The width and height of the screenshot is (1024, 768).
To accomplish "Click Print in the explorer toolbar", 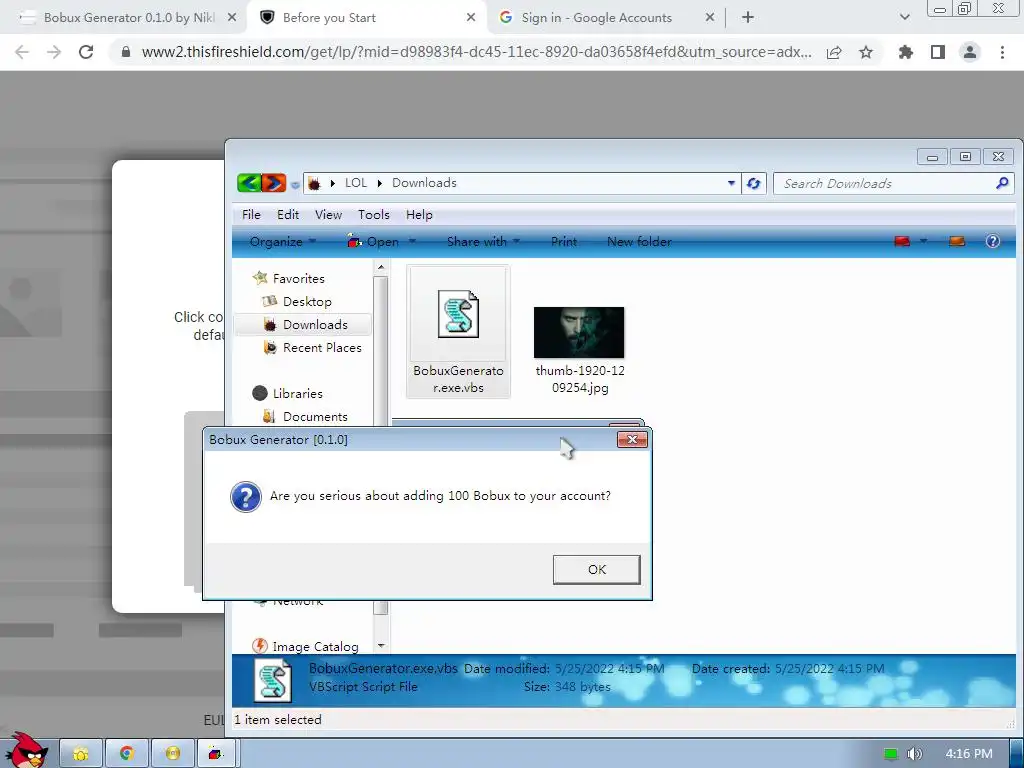I will 564,242.
